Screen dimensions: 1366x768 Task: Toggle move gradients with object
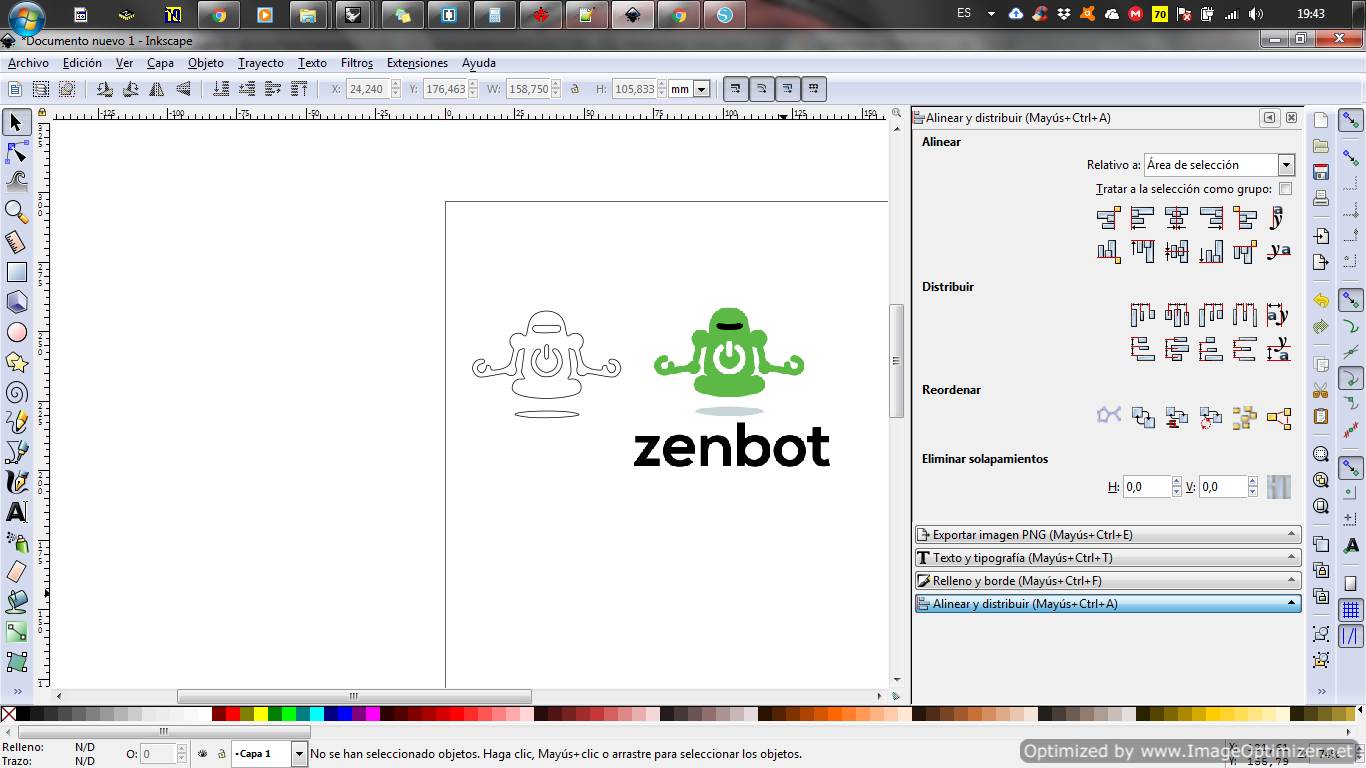[788, 89]
